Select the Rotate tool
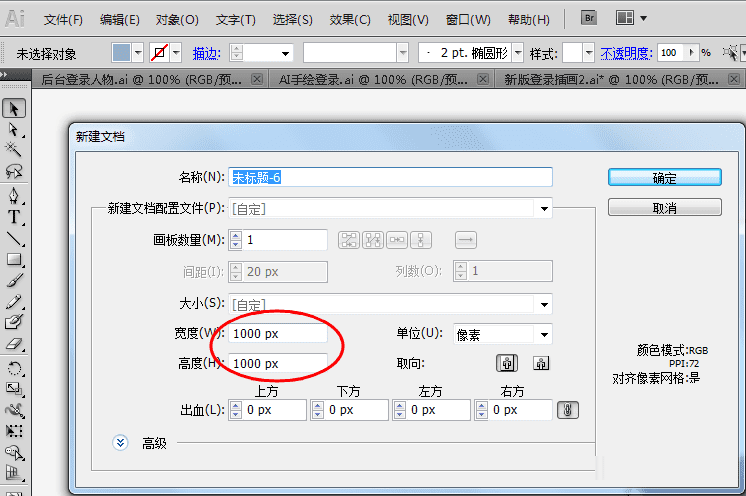 (x=14, y=368)
